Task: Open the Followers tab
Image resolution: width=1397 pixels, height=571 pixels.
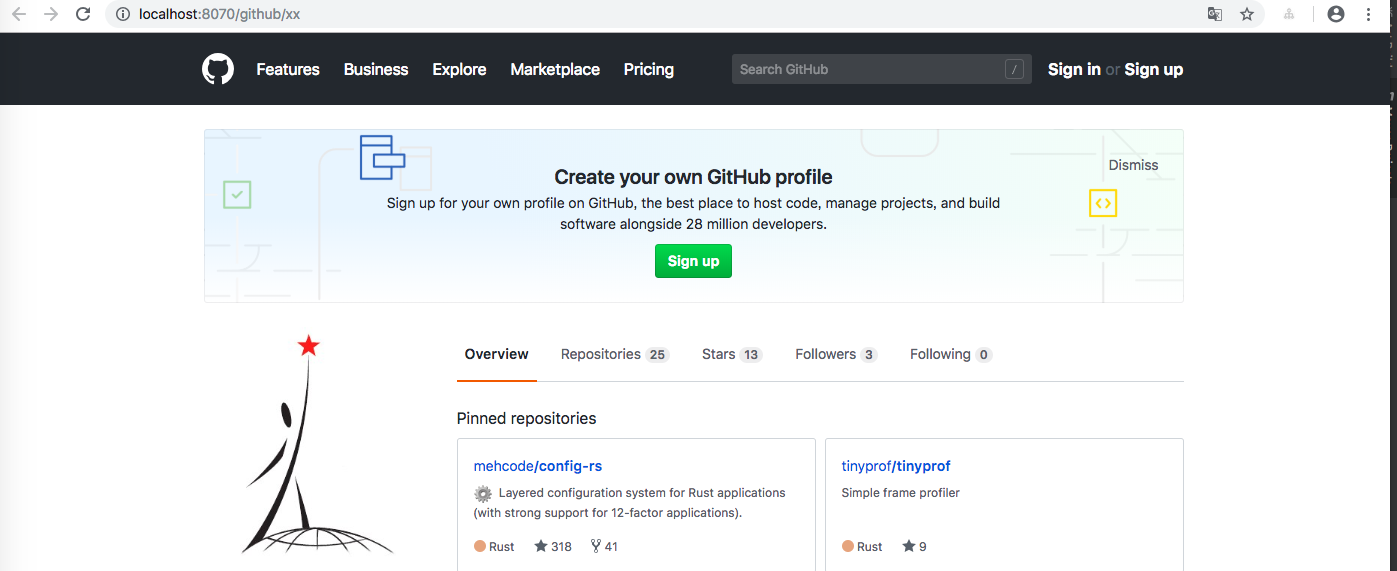Action: [x=836, y=354]
